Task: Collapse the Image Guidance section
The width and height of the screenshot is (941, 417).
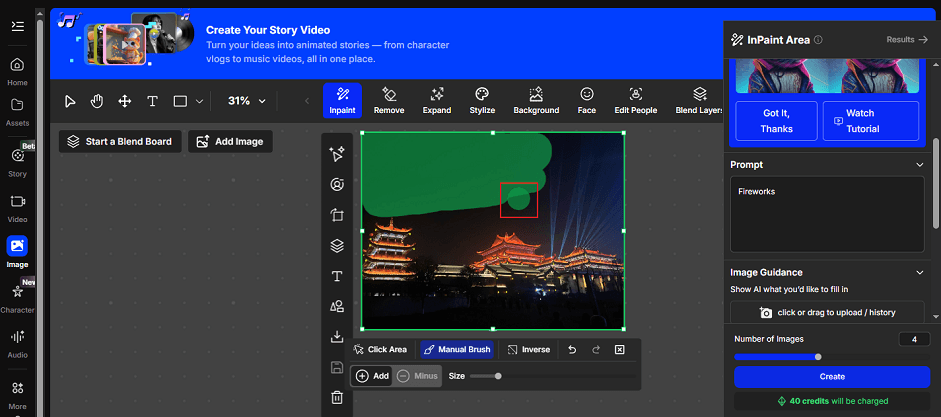Action: click(919, 272)
